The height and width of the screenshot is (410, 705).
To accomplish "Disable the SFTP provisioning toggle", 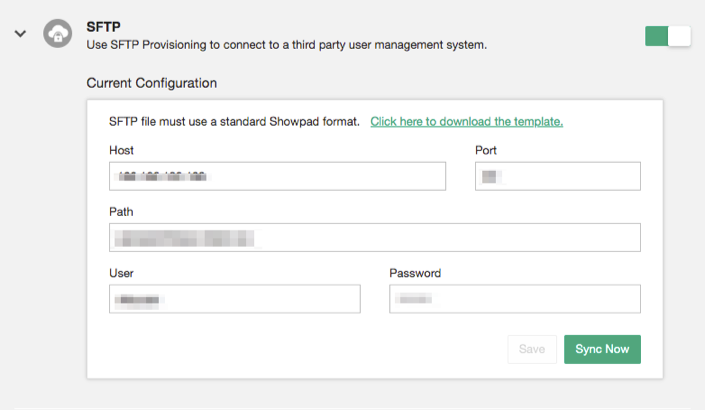I will click(668, 36).
